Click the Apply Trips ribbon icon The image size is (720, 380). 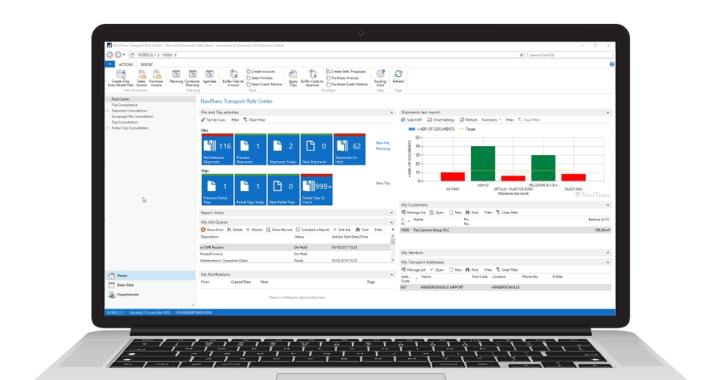click(293, 78)
